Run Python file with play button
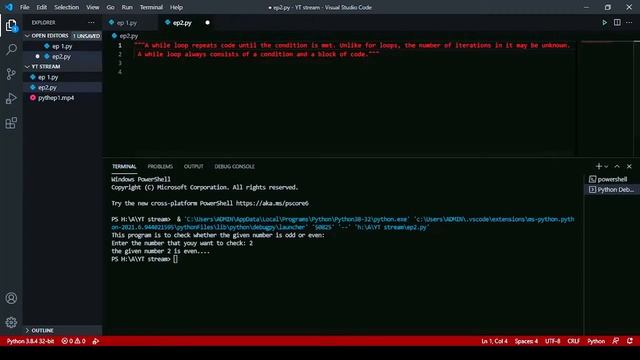Screen dimensions: 640x360 pos(604,22)
